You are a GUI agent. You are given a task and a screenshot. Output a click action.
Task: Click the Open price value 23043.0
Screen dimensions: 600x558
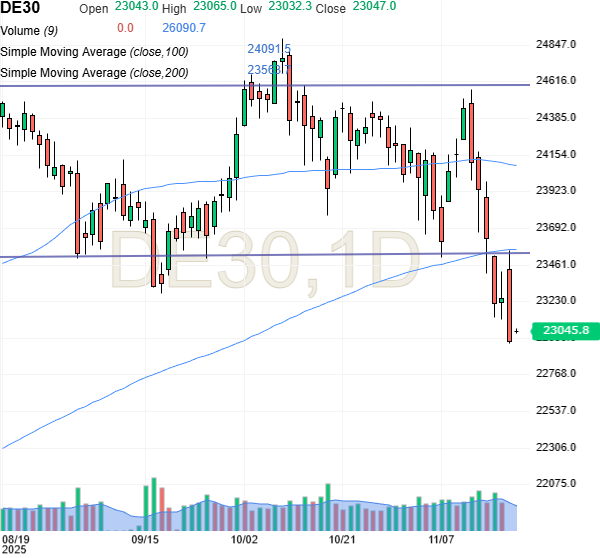pos(137,6)
